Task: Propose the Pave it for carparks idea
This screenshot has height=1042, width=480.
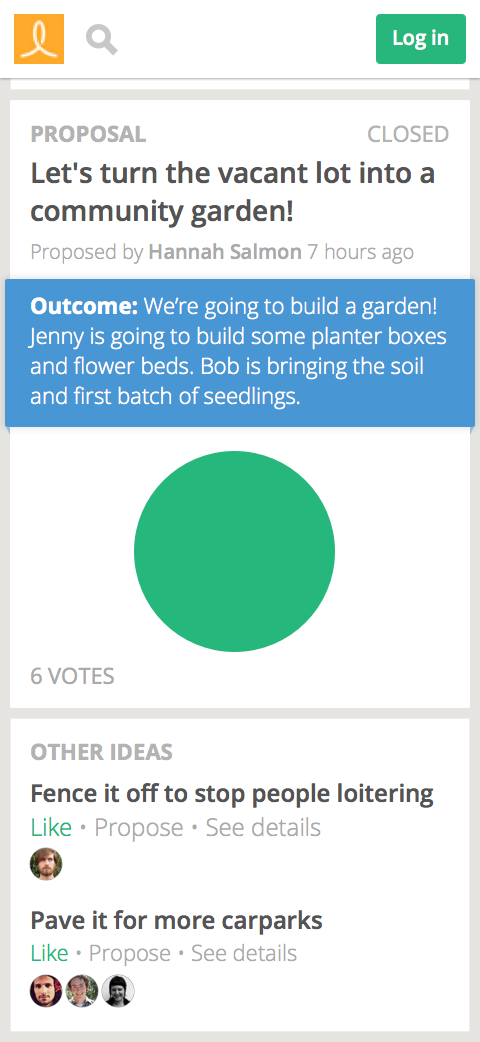Action: [130, 953]
